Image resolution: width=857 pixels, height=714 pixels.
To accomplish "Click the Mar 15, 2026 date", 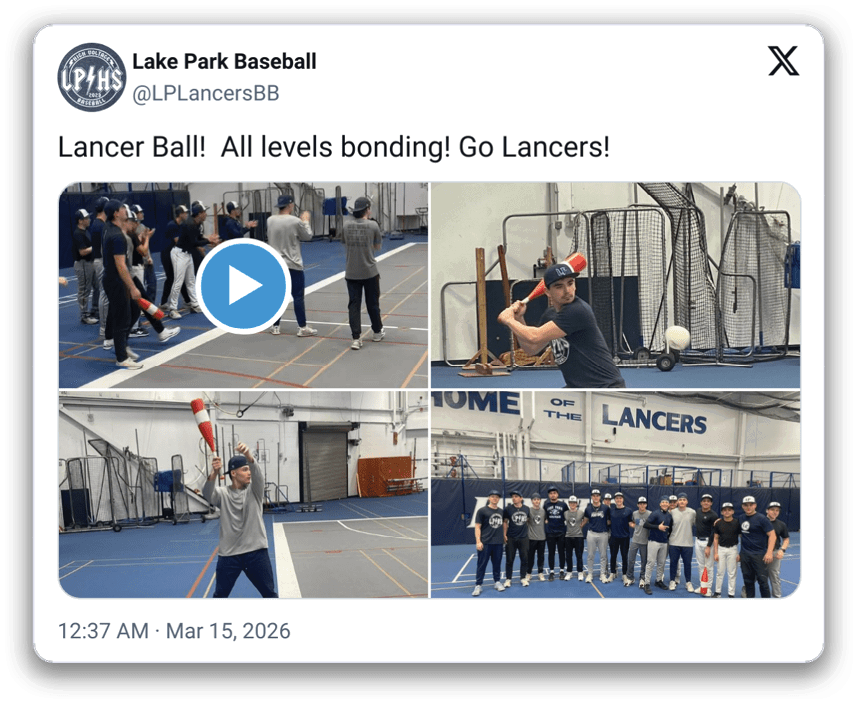I will coord(228,631).
